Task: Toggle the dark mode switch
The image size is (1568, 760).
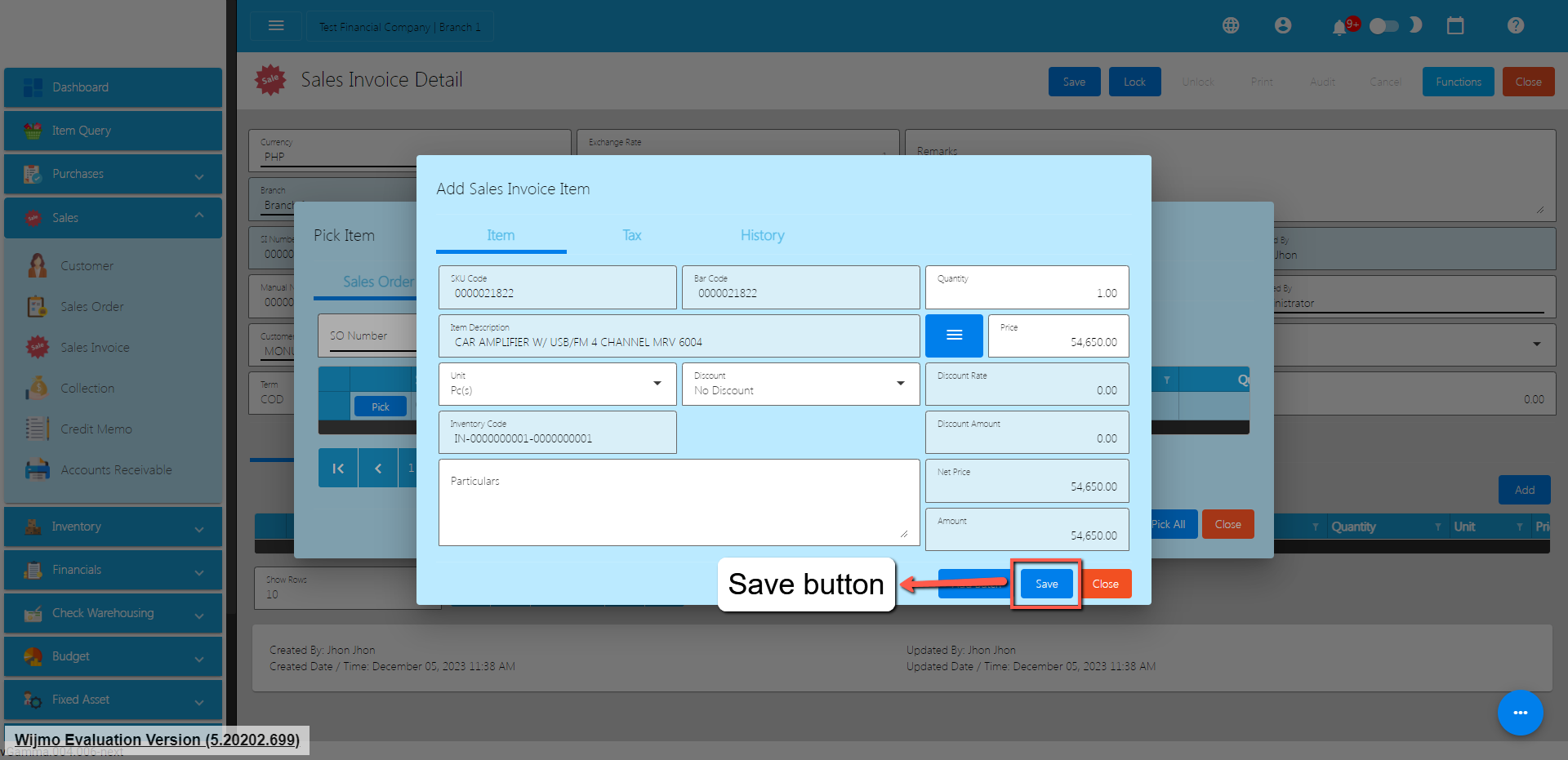Action: pyautogui.click(x=1384, y=26)
